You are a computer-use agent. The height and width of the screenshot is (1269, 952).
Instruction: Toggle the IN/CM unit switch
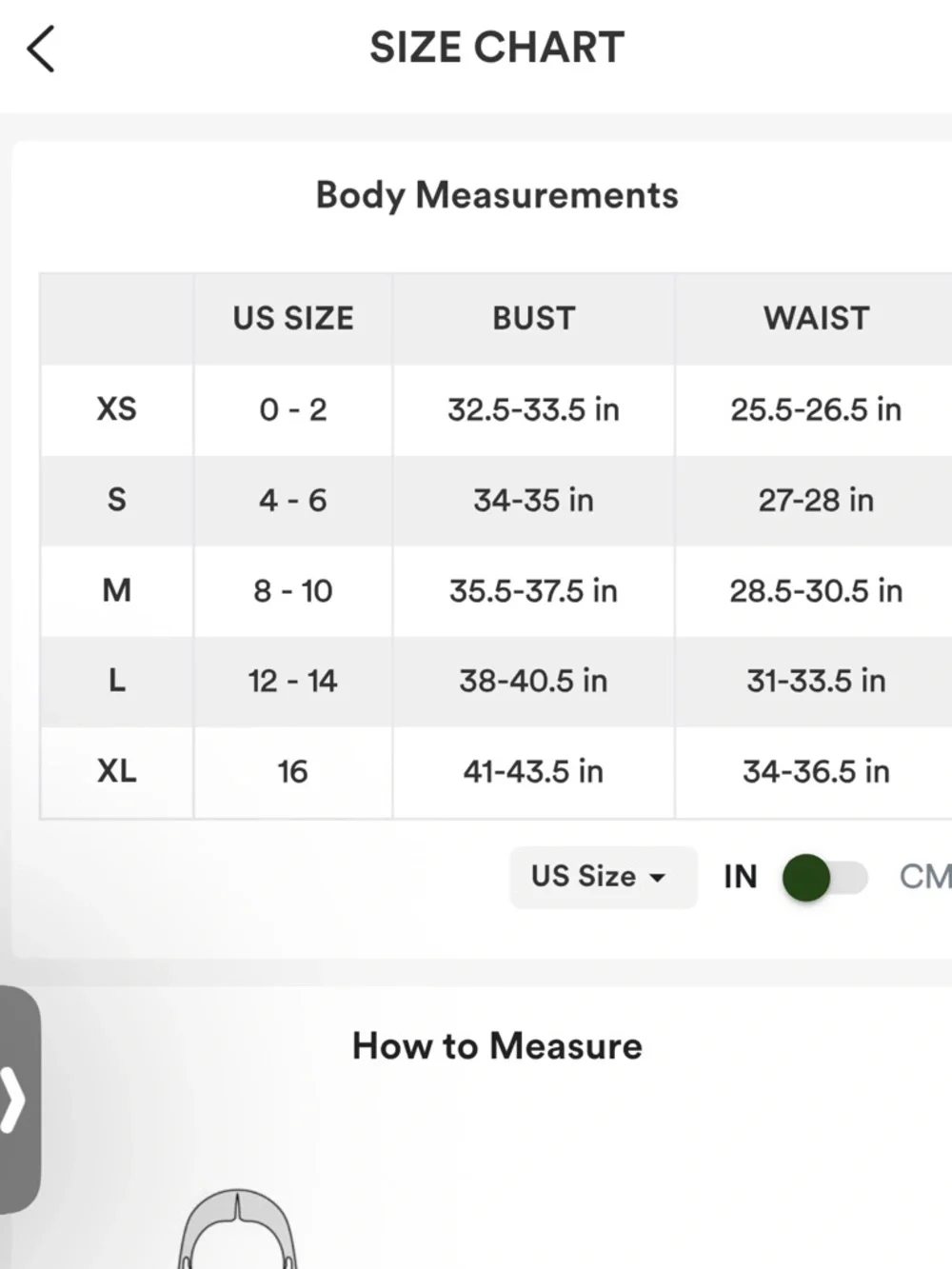coord(823,877)
